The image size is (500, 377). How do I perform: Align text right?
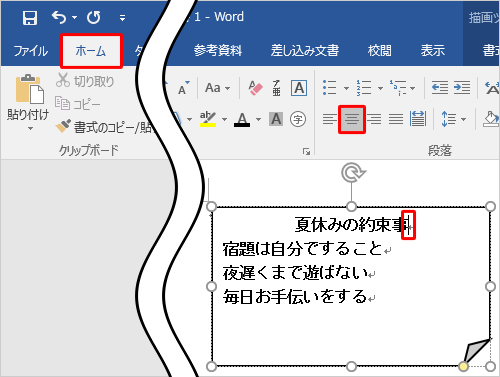click(x=374, y=119)
